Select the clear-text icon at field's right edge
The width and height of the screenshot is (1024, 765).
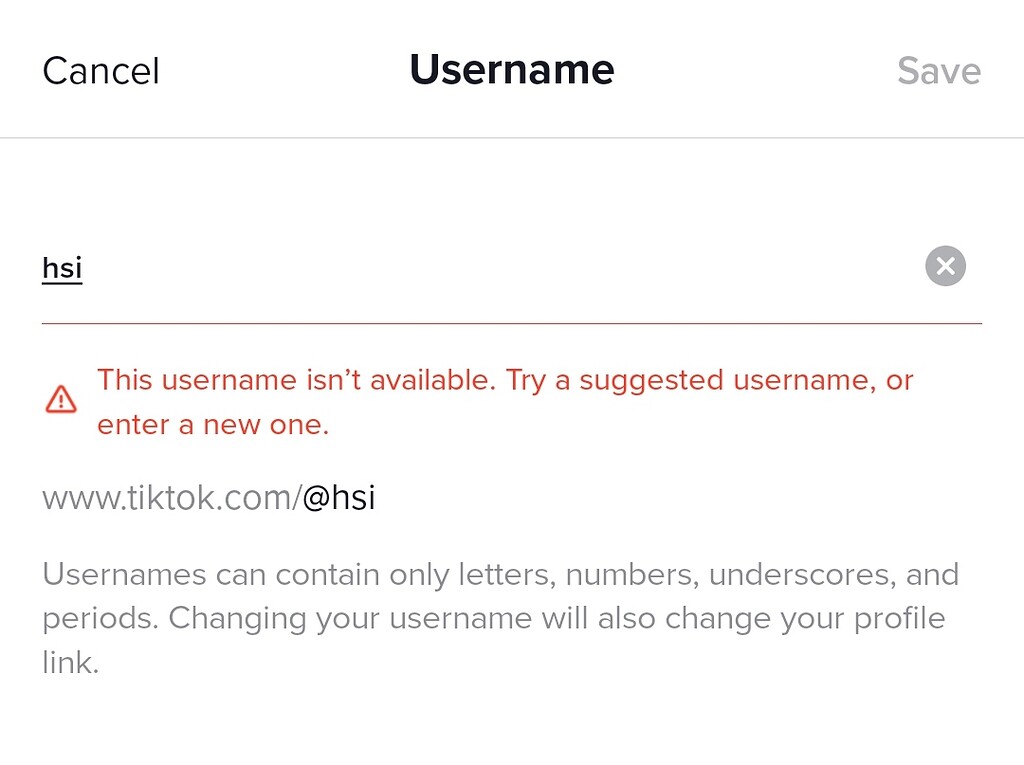[944, 265]
